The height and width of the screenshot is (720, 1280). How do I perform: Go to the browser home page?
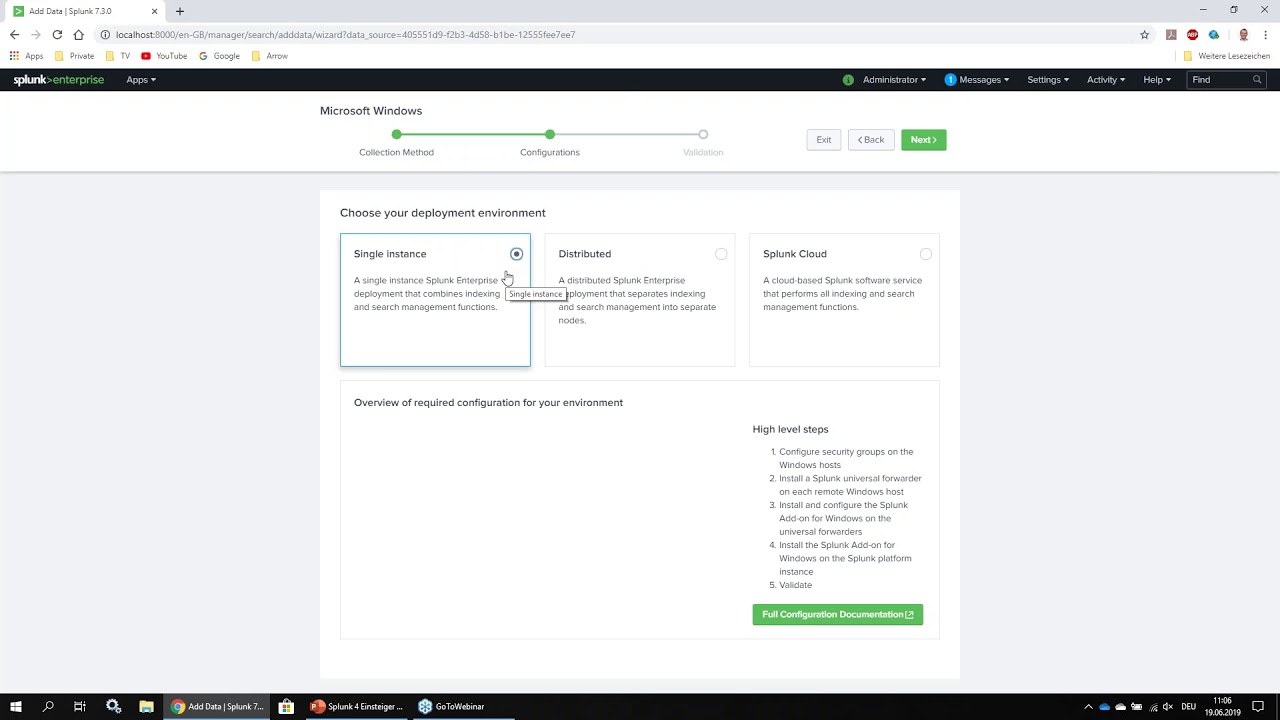pos(79,35)
